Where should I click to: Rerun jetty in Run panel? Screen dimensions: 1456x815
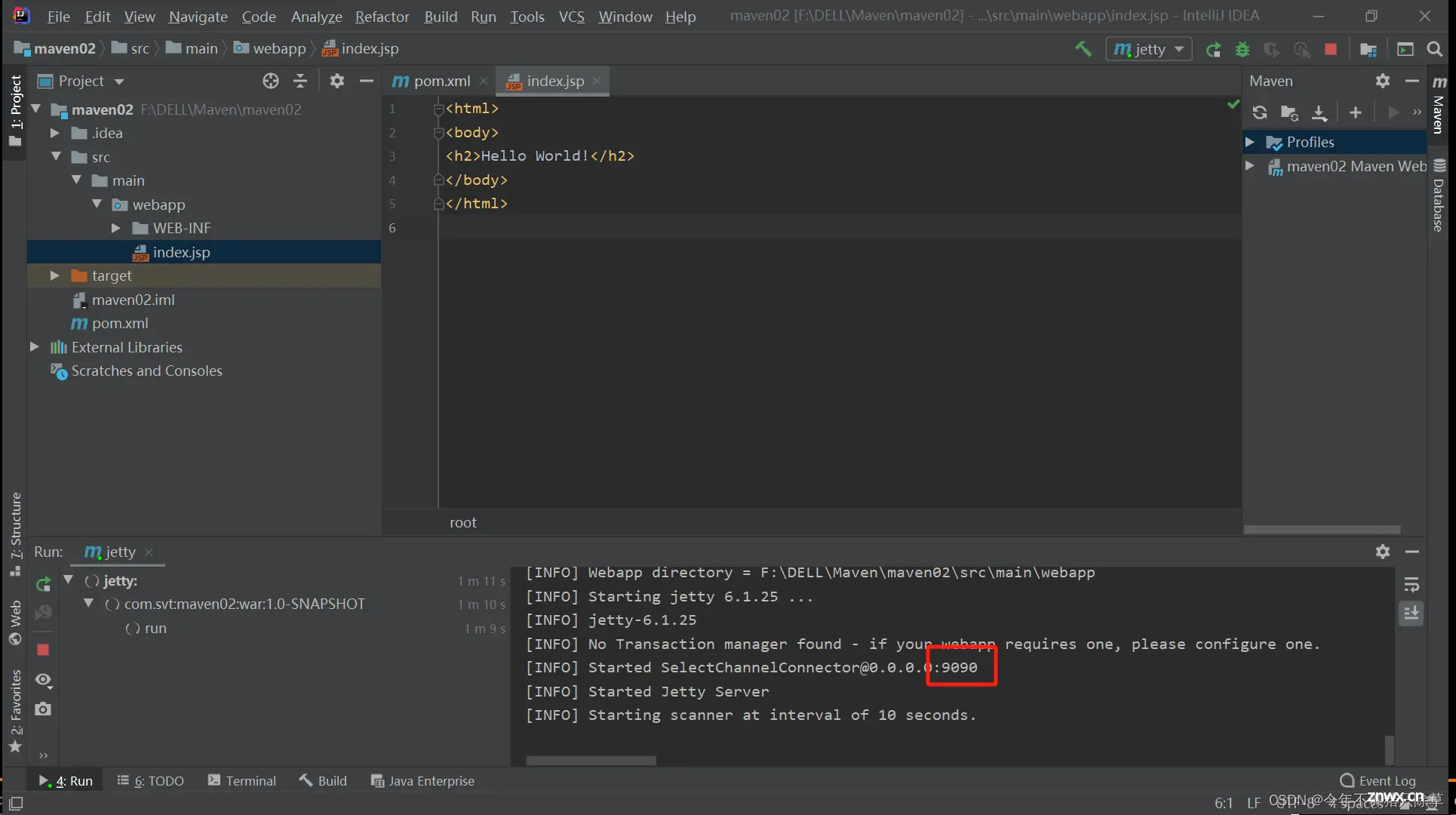pyautogui.click(x=44, y=583)
